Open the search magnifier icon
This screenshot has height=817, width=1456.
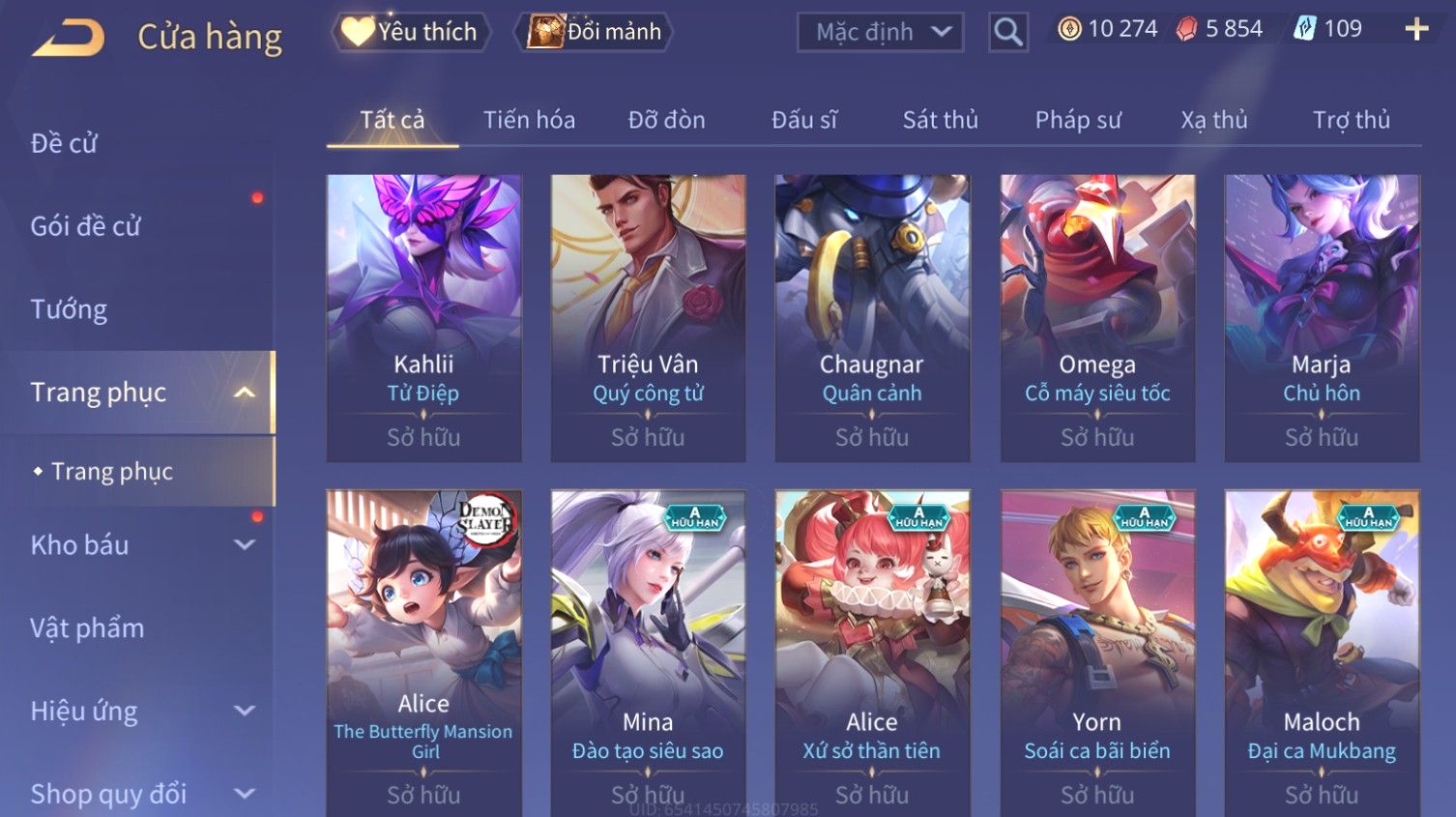1007,32
